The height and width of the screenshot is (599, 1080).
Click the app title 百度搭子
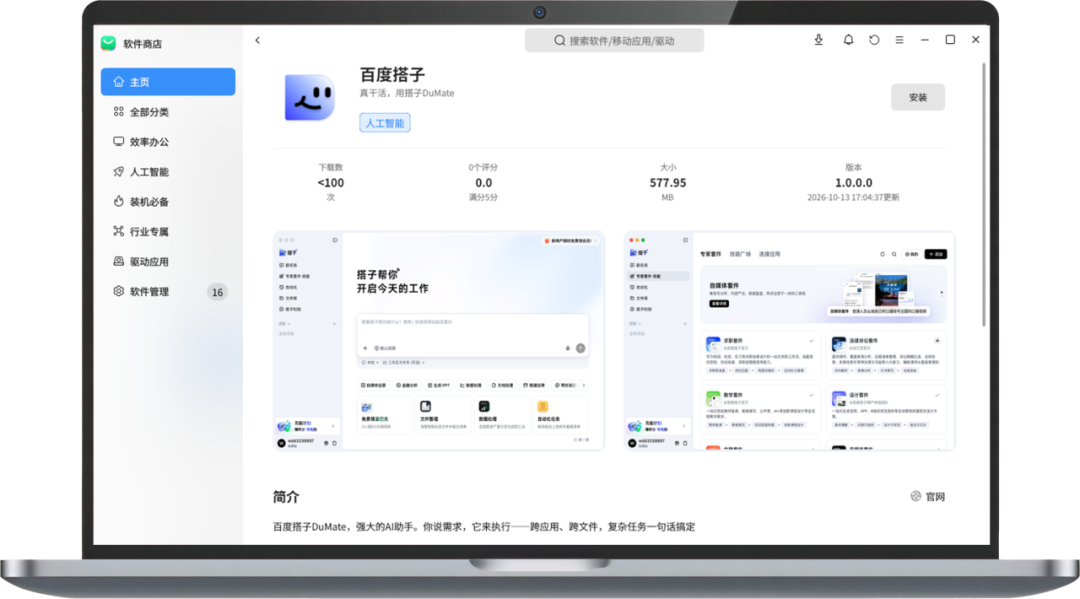[x=393, y=74]
